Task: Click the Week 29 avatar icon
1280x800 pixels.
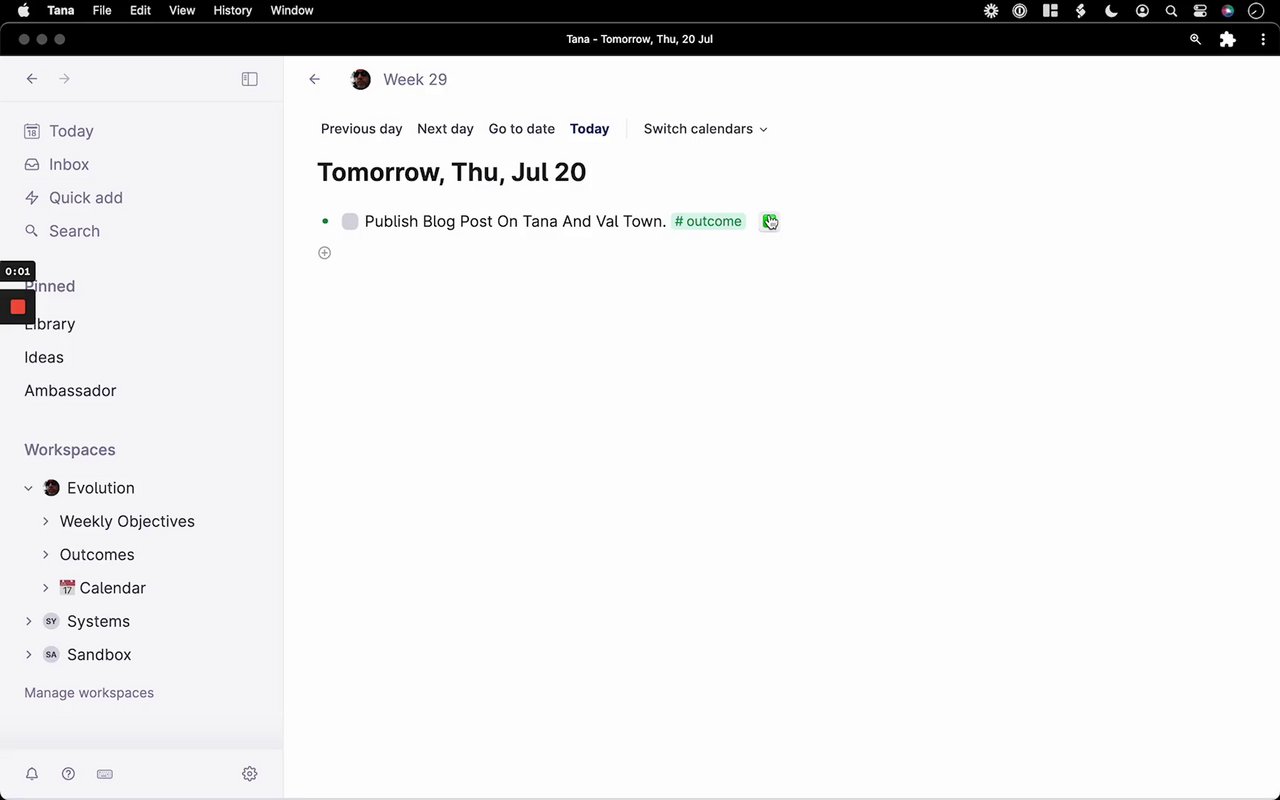Action: pyautogui.click(x=361, y=80)
